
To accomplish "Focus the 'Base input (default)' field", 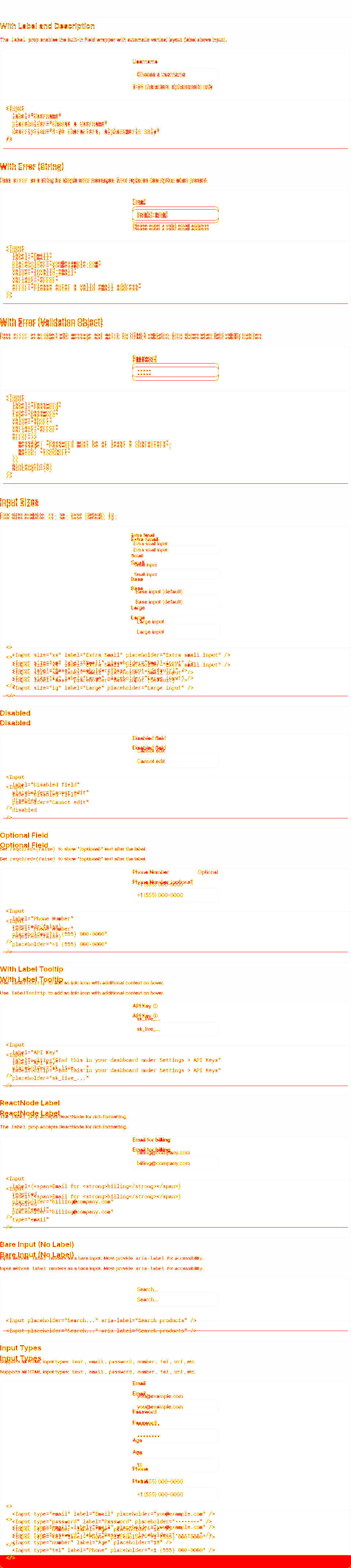I will tap(175, 602).
